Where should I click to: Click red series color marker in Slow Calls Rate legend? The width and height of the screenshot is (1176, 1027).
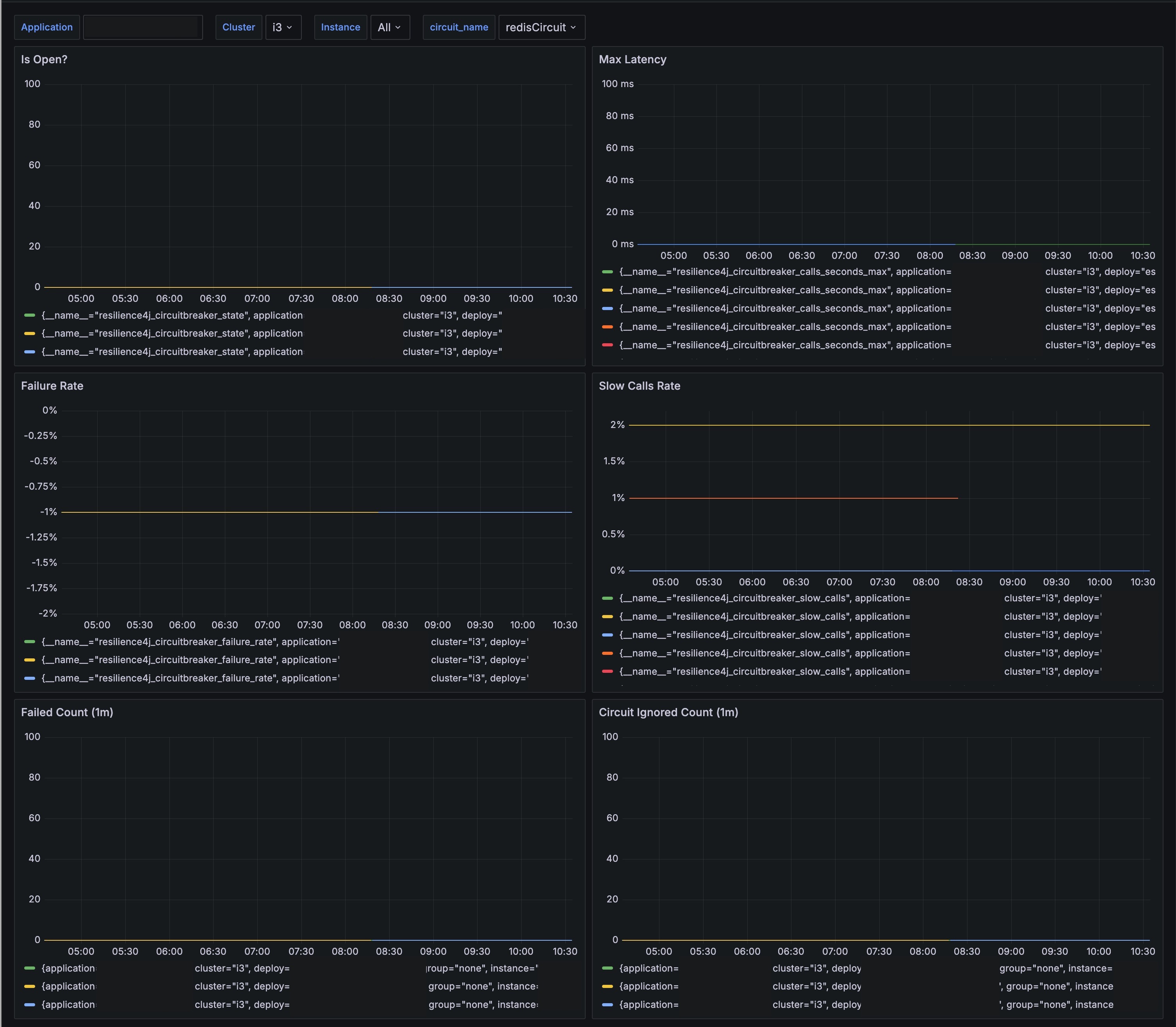tap(608, 671)
